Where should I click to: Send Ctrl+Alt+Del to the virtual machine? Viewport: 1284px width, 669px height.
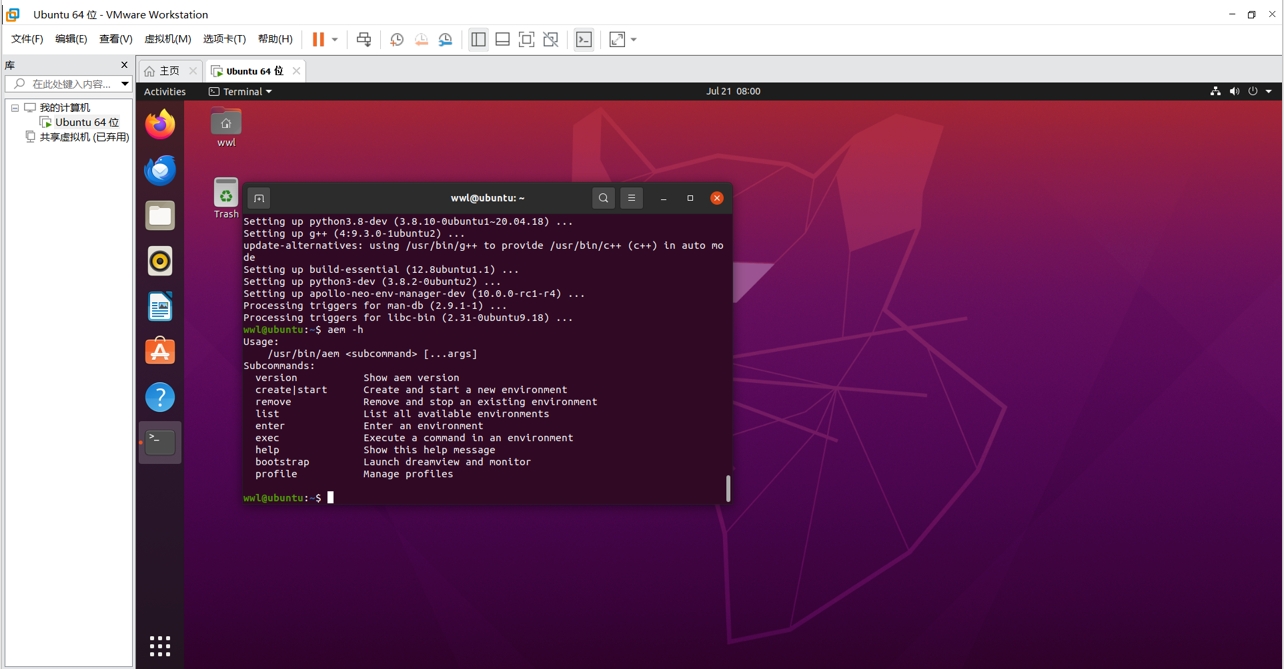[364, 39]
